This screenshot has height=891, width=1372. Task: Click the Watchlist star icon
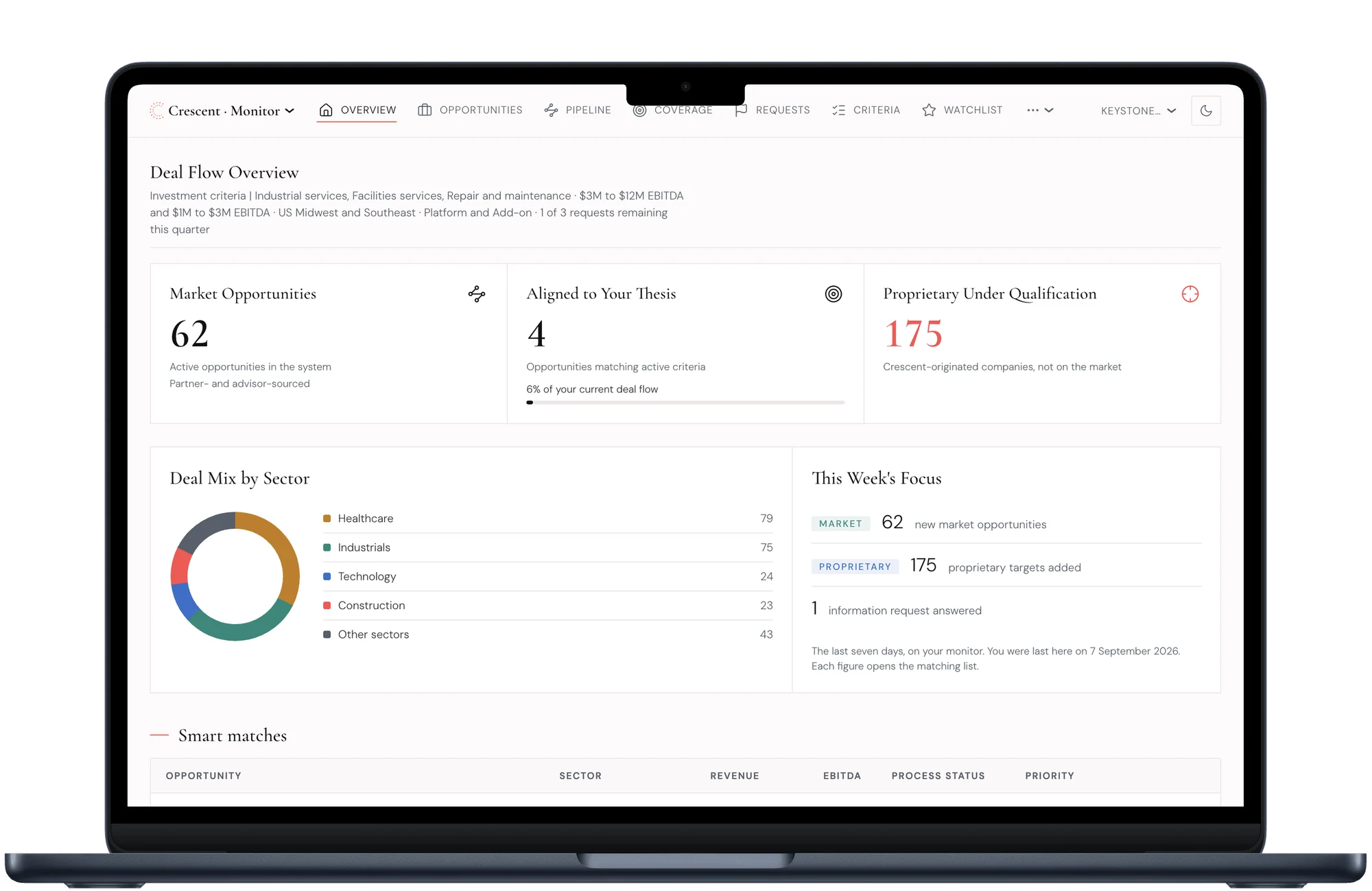(x=929, y=110)
